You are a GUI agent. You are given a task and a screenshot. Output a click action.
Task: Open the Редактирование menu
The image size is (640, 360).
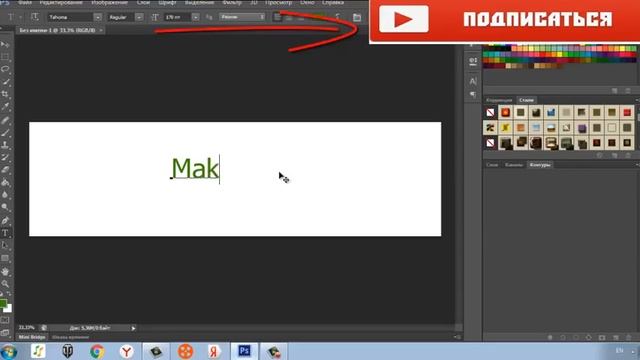(60, 2)
